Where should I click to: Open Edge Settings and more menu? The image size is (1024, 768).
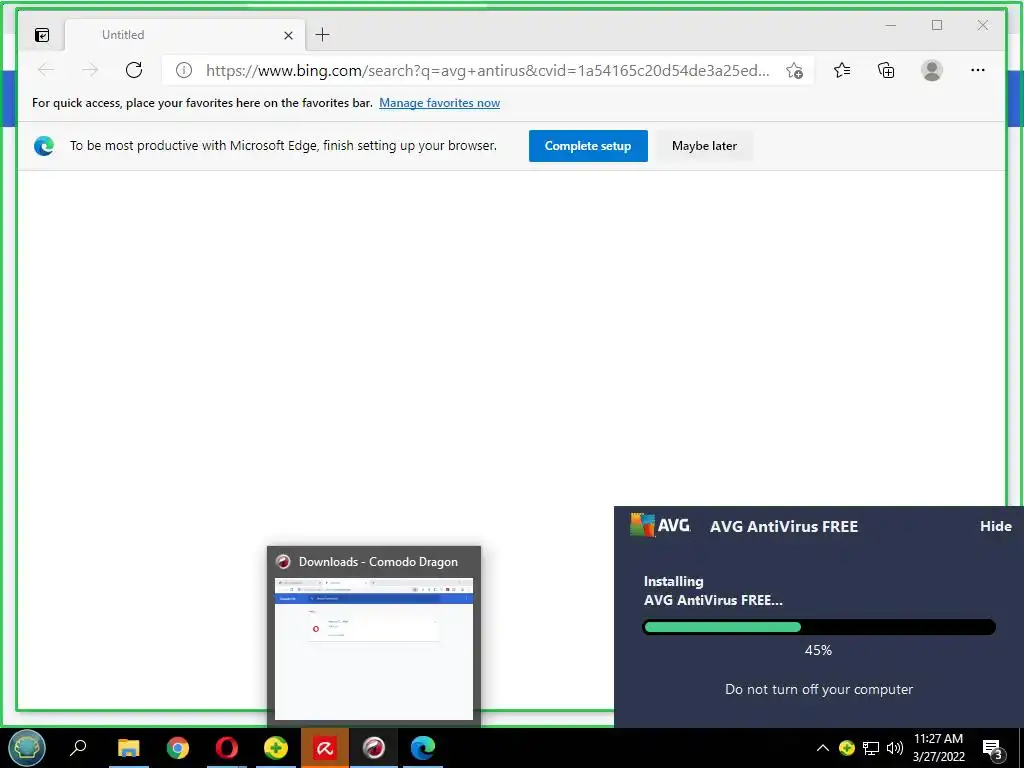978,70
